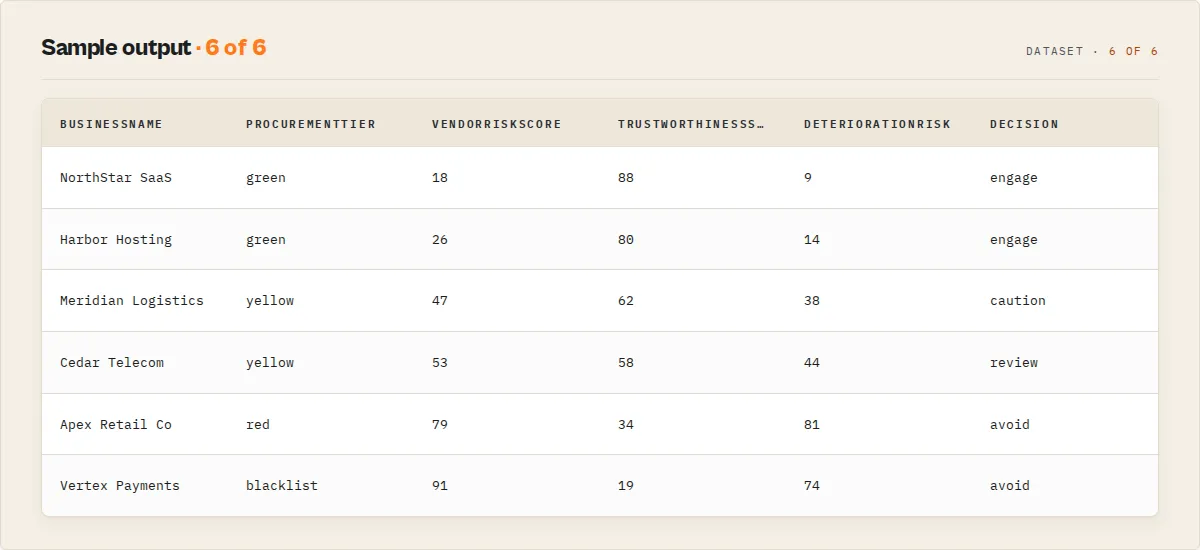Click the green tier for Harbor Hosting
Screen dimensions: 1200x550
coord(266,240)
